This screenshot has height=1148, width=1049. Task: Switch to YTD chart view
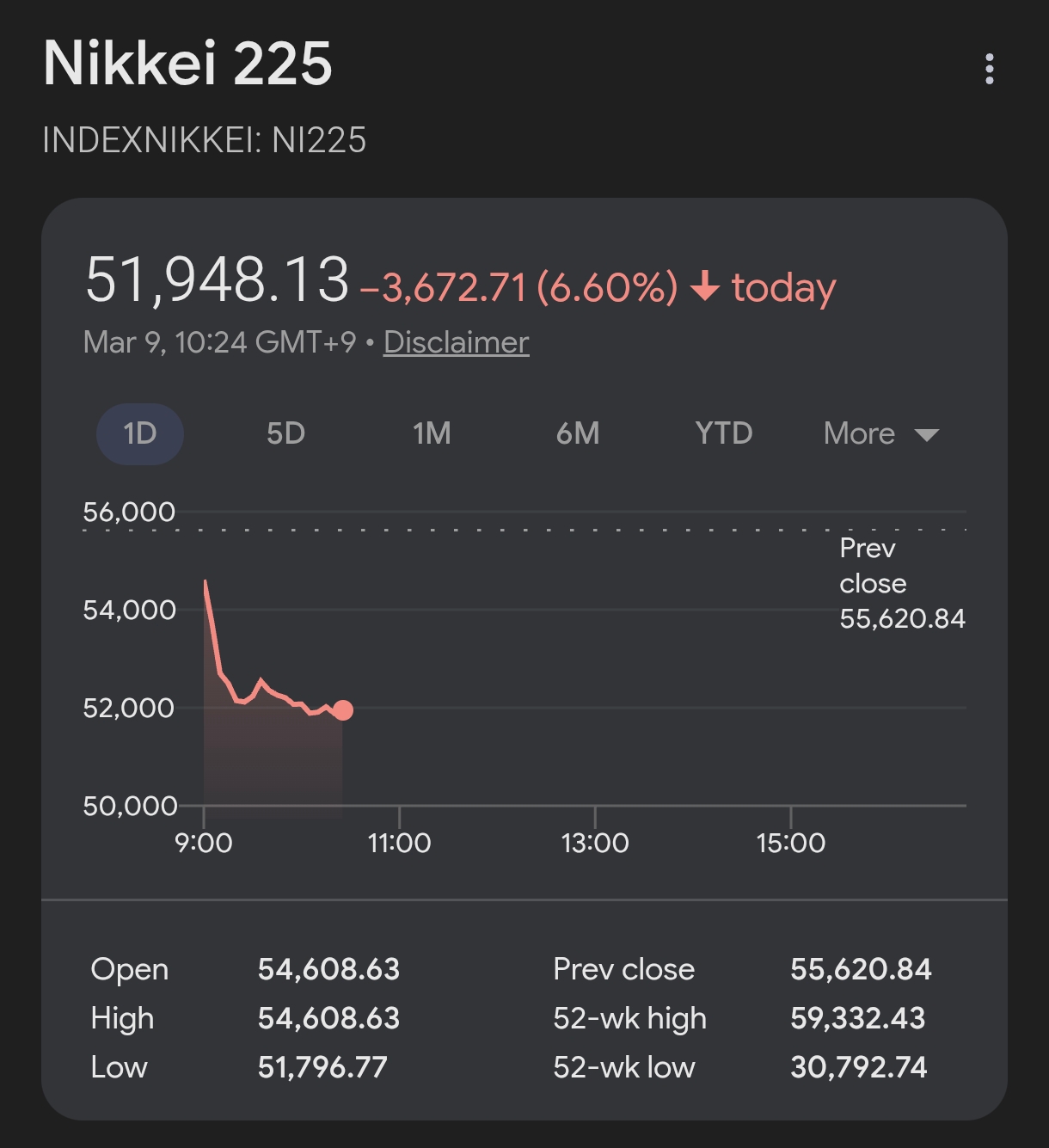[724, 433]
